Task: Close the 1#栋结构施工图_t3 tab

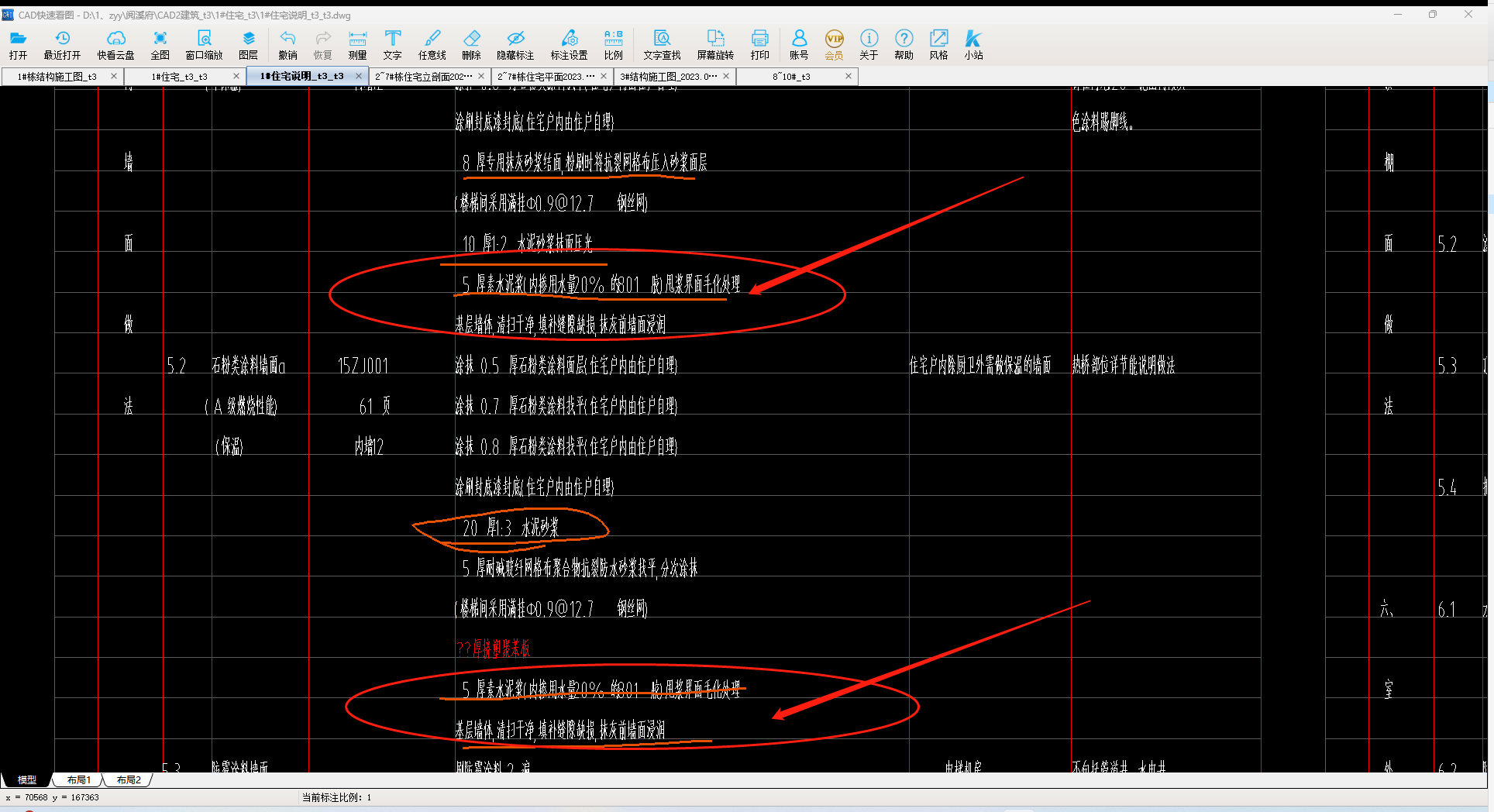Action: pos(114,76)
